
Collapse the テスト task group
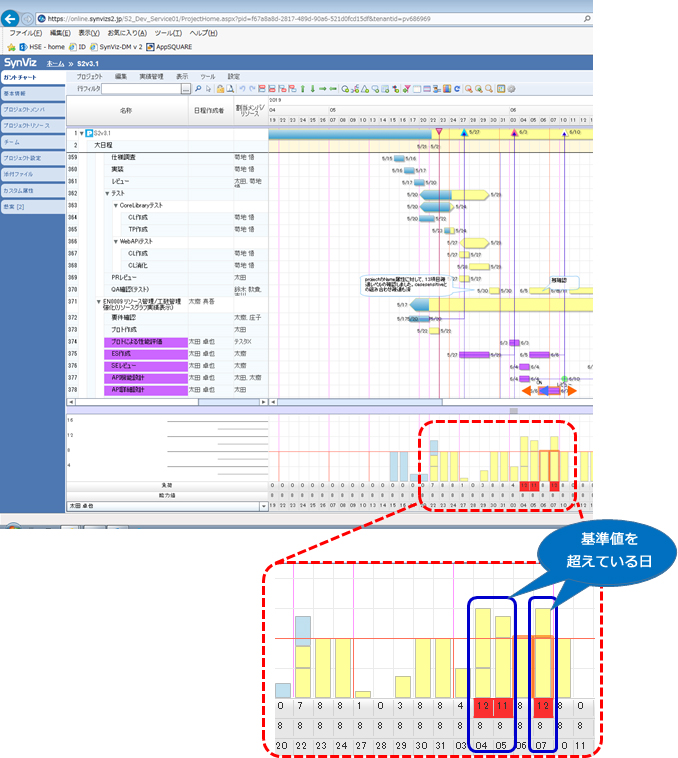(x=107, y=193)
